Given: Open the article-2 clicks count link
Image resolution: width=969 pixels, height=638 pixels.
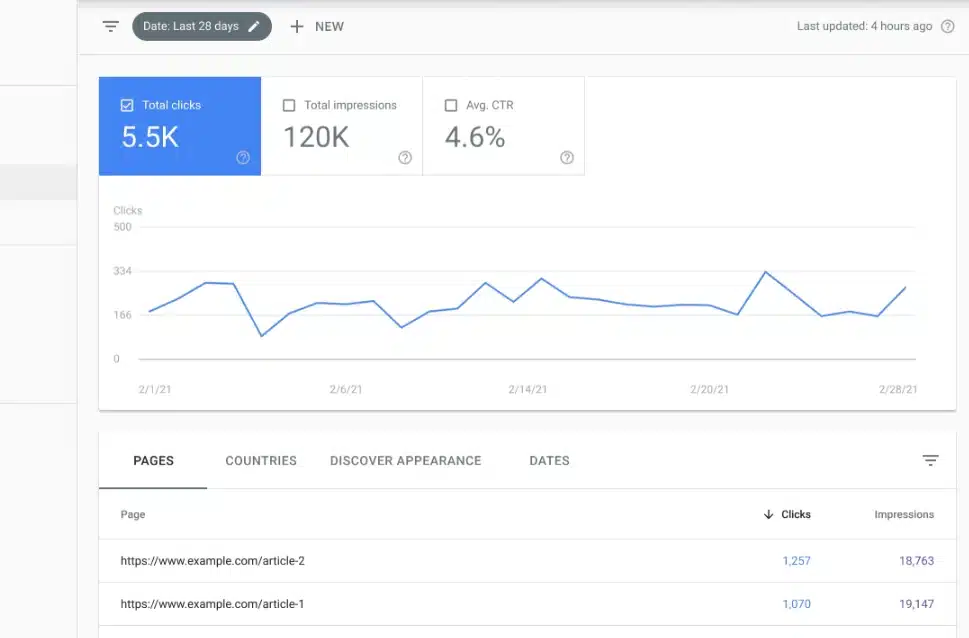Looking at the screenshot, I should click(796, 560).
